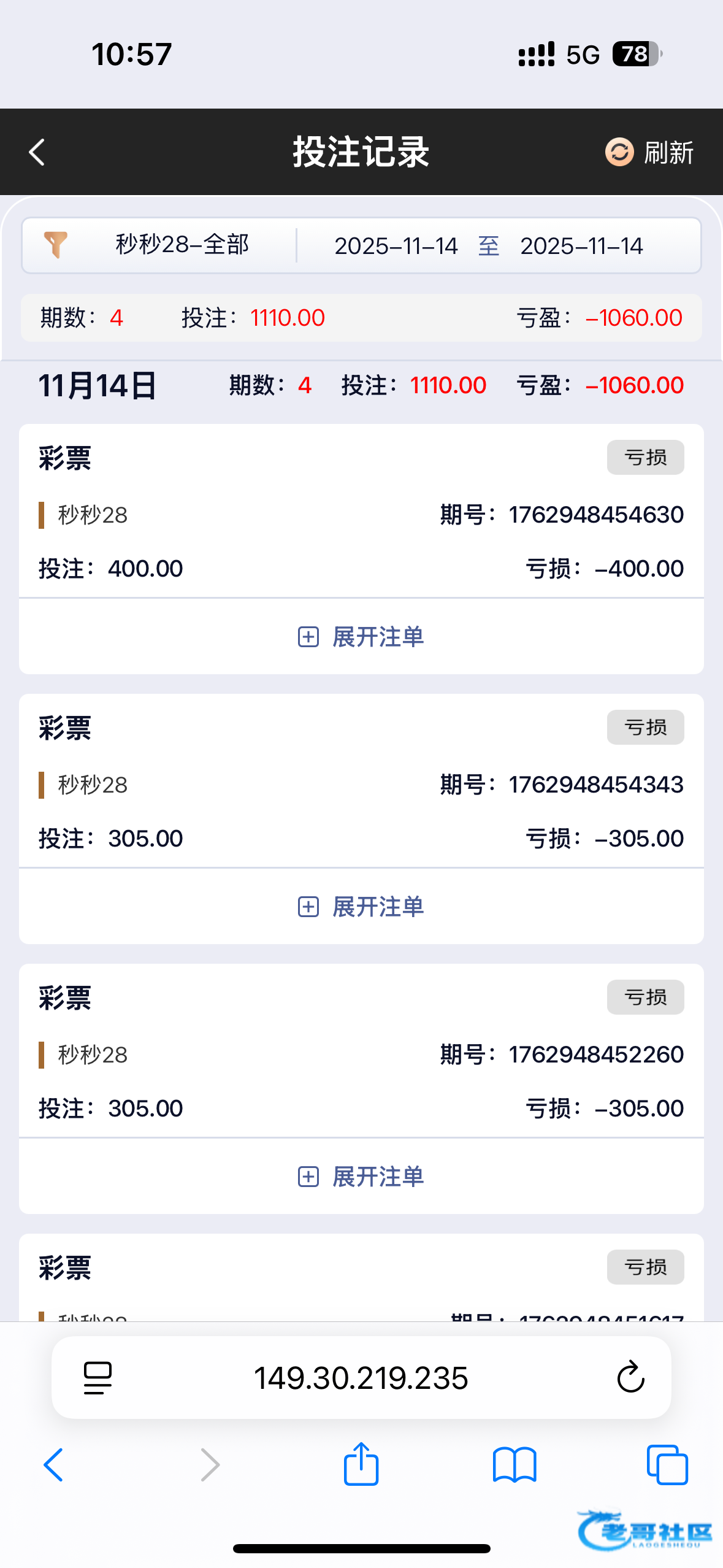Image resolution: width=723 pixels, height=1568 pixels.
Task: Tap the back arrow in the header
Action: pyautogui.click(x=37, y=152)
